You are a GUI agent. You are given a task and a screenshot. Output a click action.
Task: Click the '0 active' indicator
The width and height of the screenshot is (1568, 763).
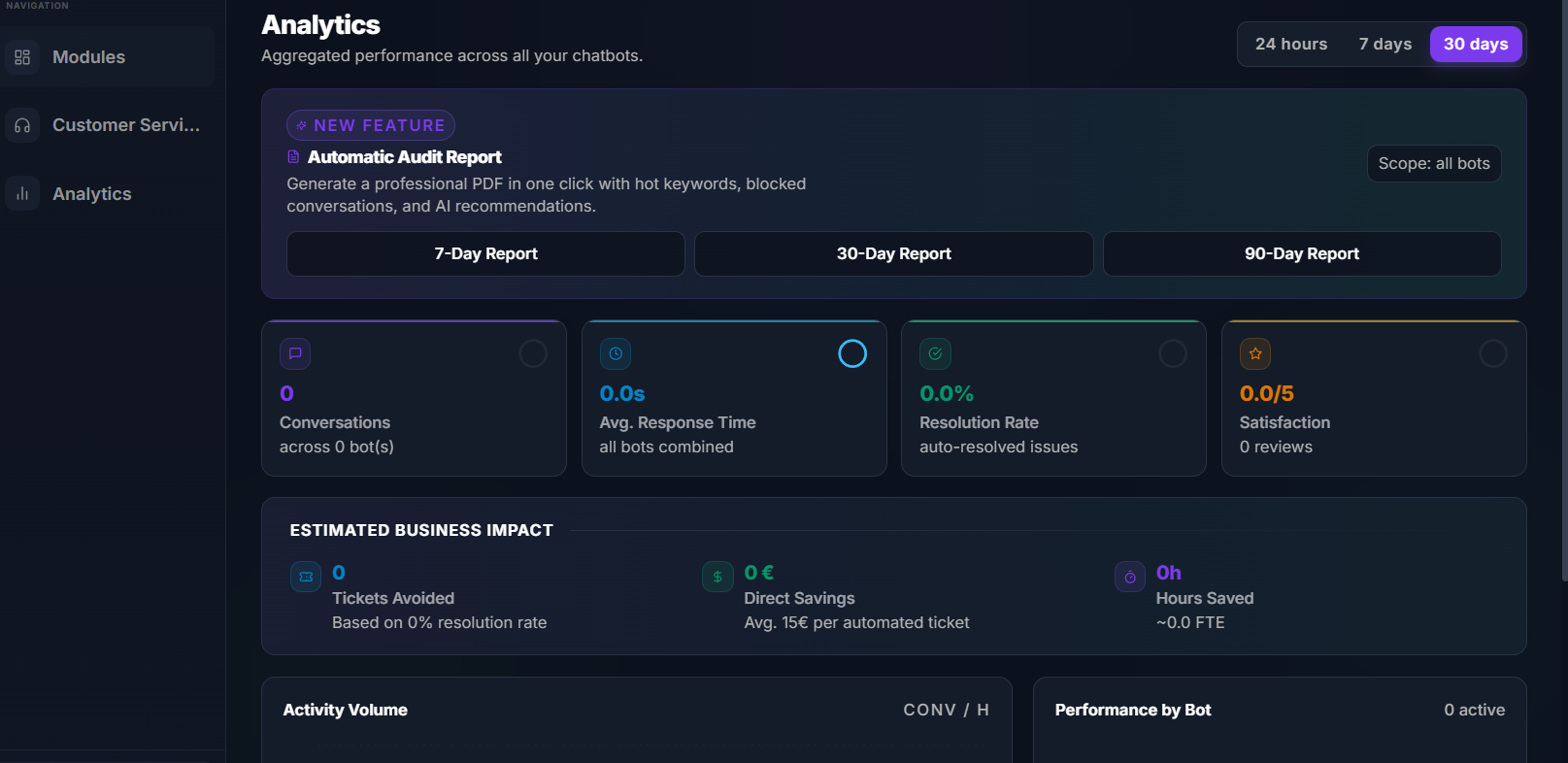click(x=1474, y=710)
